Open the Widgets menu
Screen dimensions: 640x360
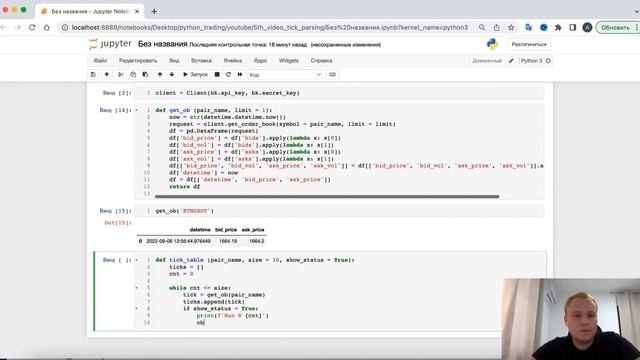(x=289, y=60)
